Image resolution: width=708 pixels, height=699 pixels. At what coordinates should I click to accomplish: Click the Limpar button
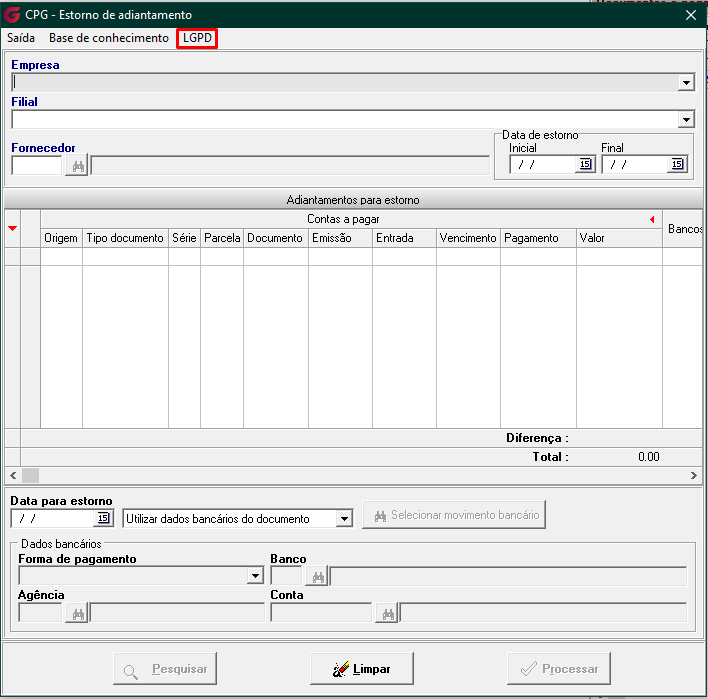tap(362, 669)
